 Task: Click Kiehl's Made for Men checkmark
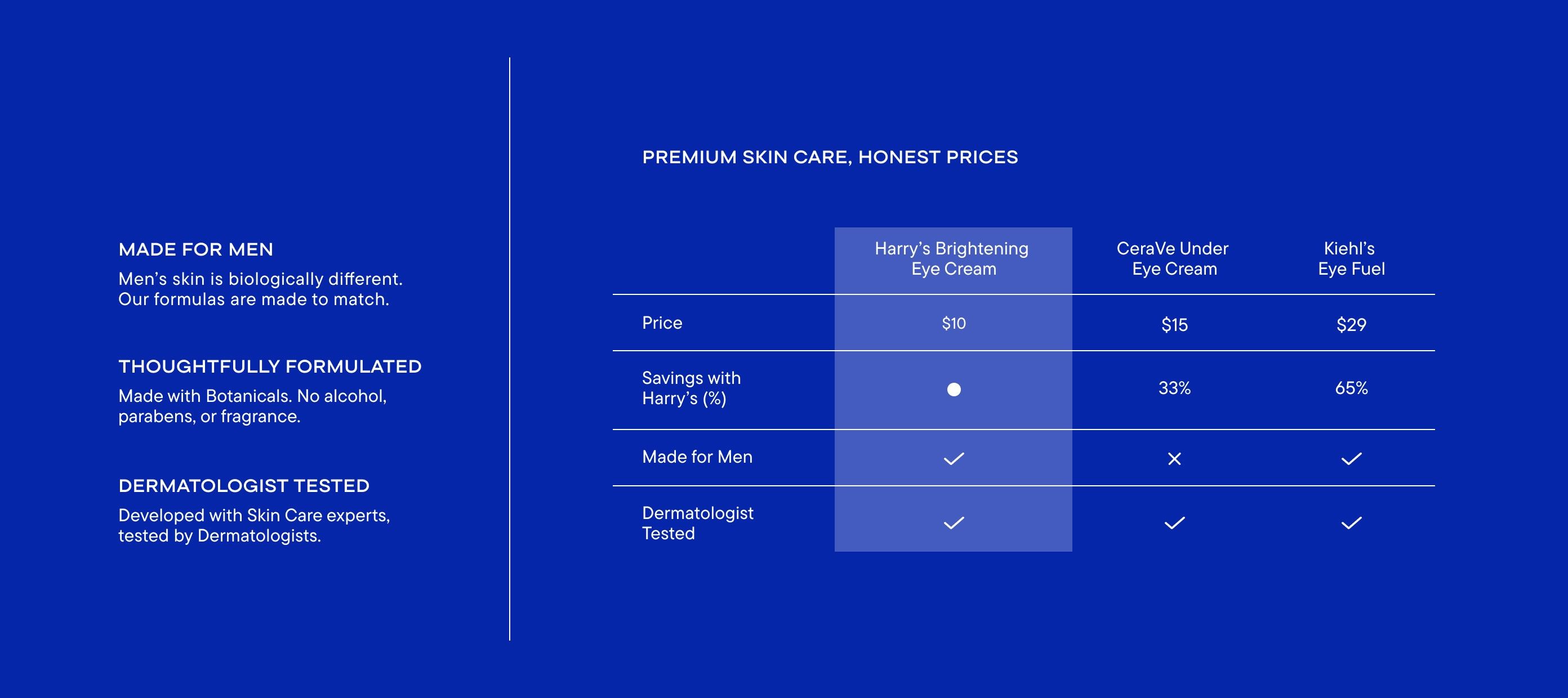coord(1351,459)
